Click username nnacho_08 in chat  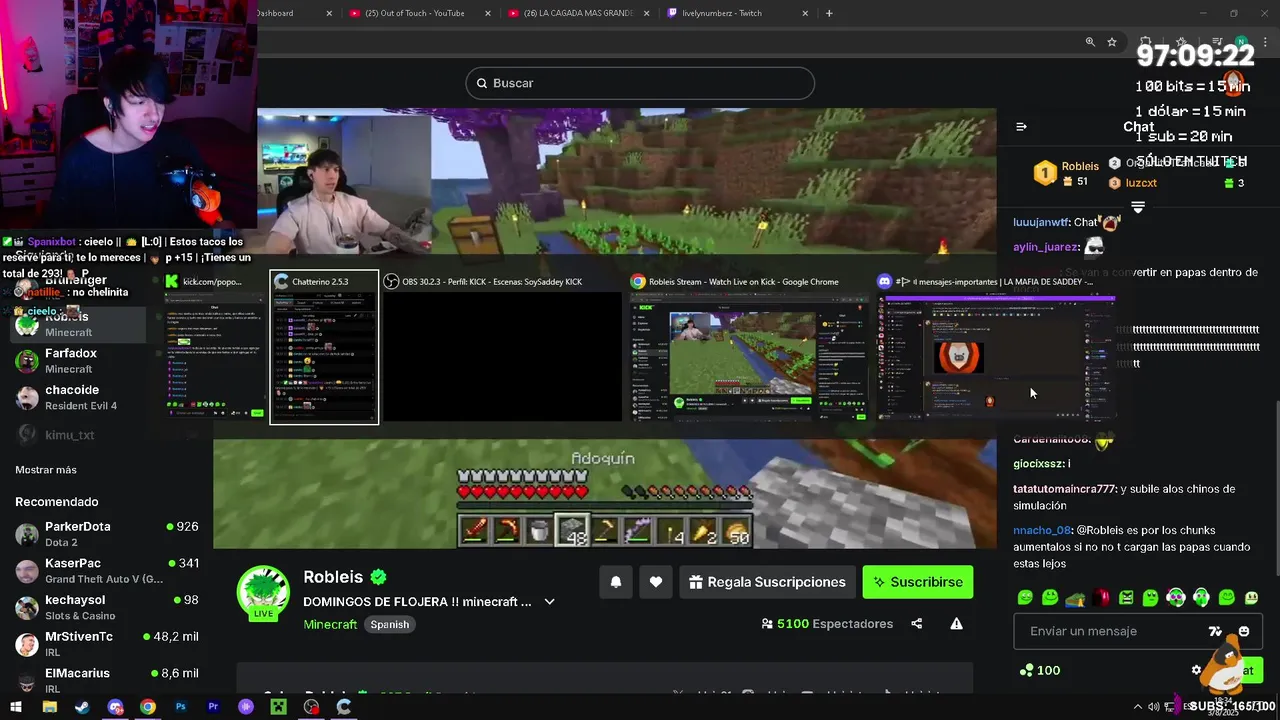(1042, 530)
